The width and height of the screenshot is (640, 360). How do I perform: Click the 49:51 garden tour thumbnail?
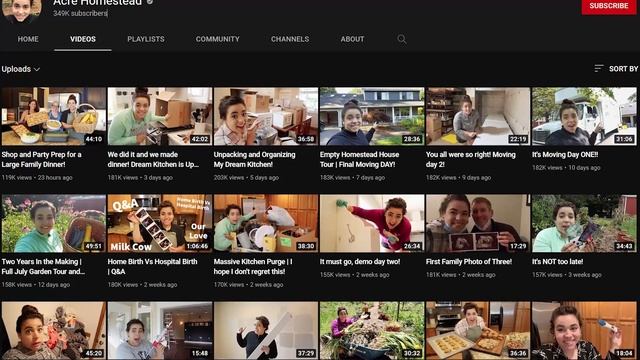click(x=53, y=223)
